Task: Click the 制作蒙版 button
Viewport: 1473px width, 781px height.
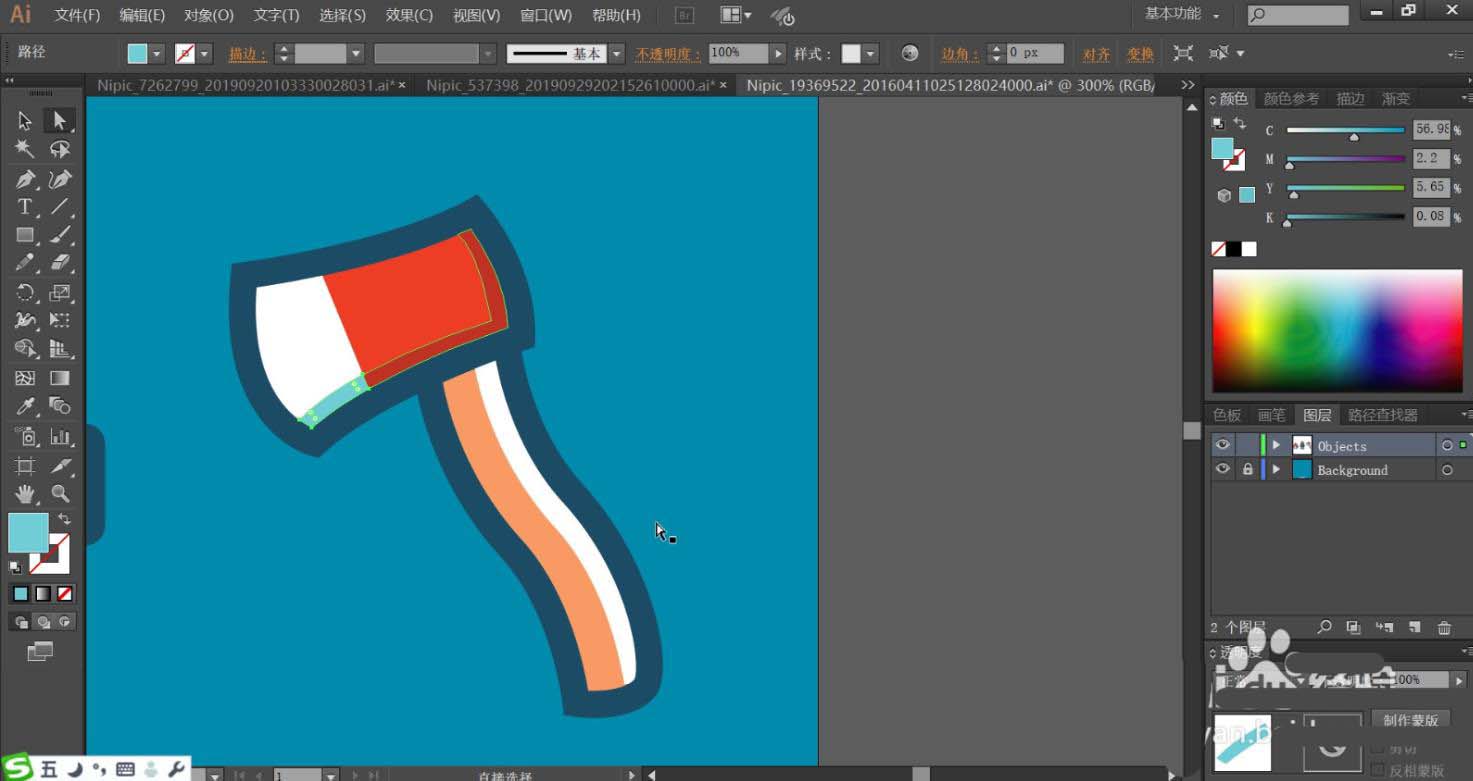Action: [x=1410, y=720]
